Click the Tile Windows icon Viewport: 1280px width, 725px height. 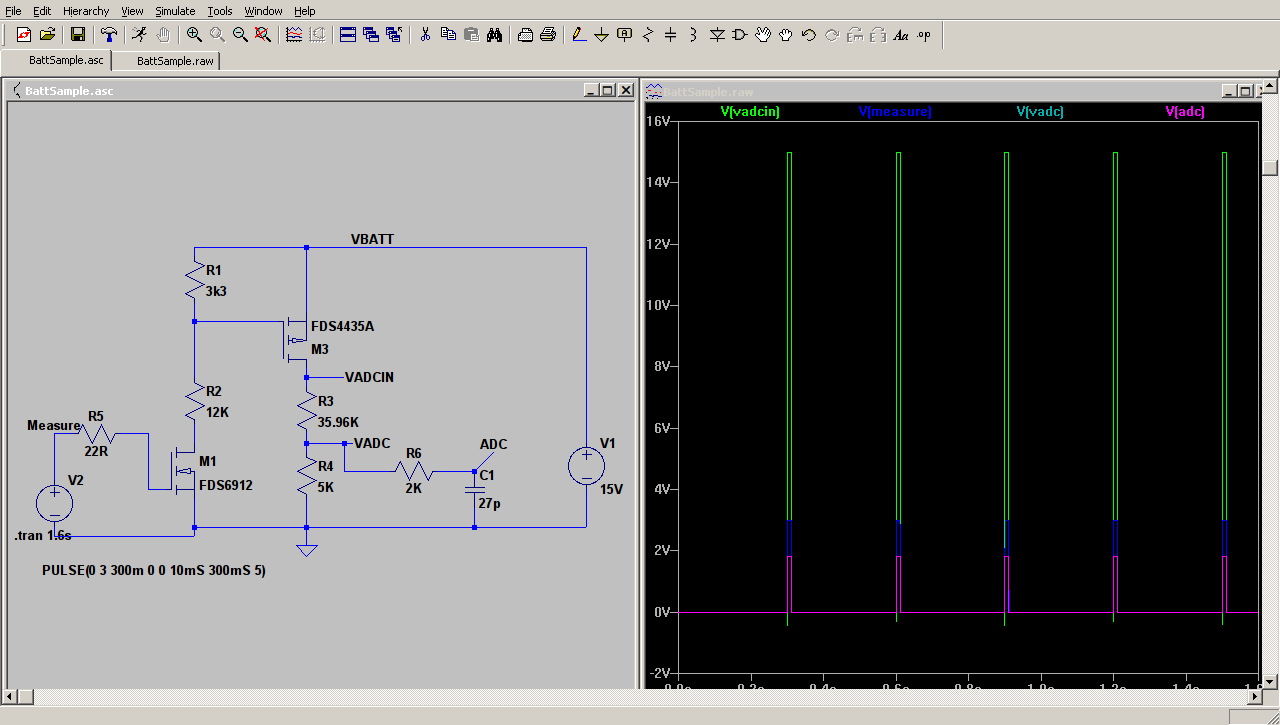point(348,35)
